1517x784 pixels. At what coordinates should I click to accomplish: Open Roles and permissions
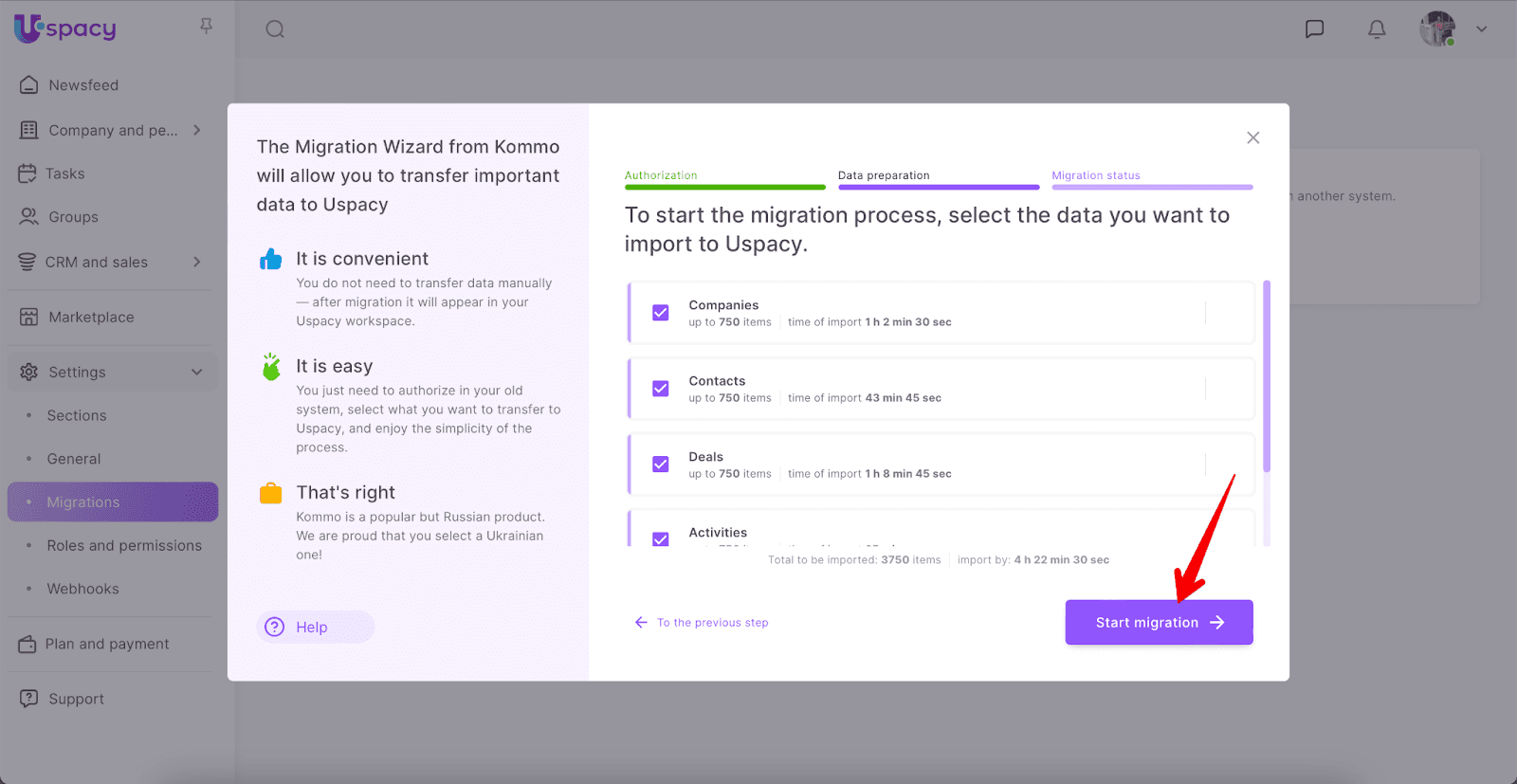[x=124, y=545]
